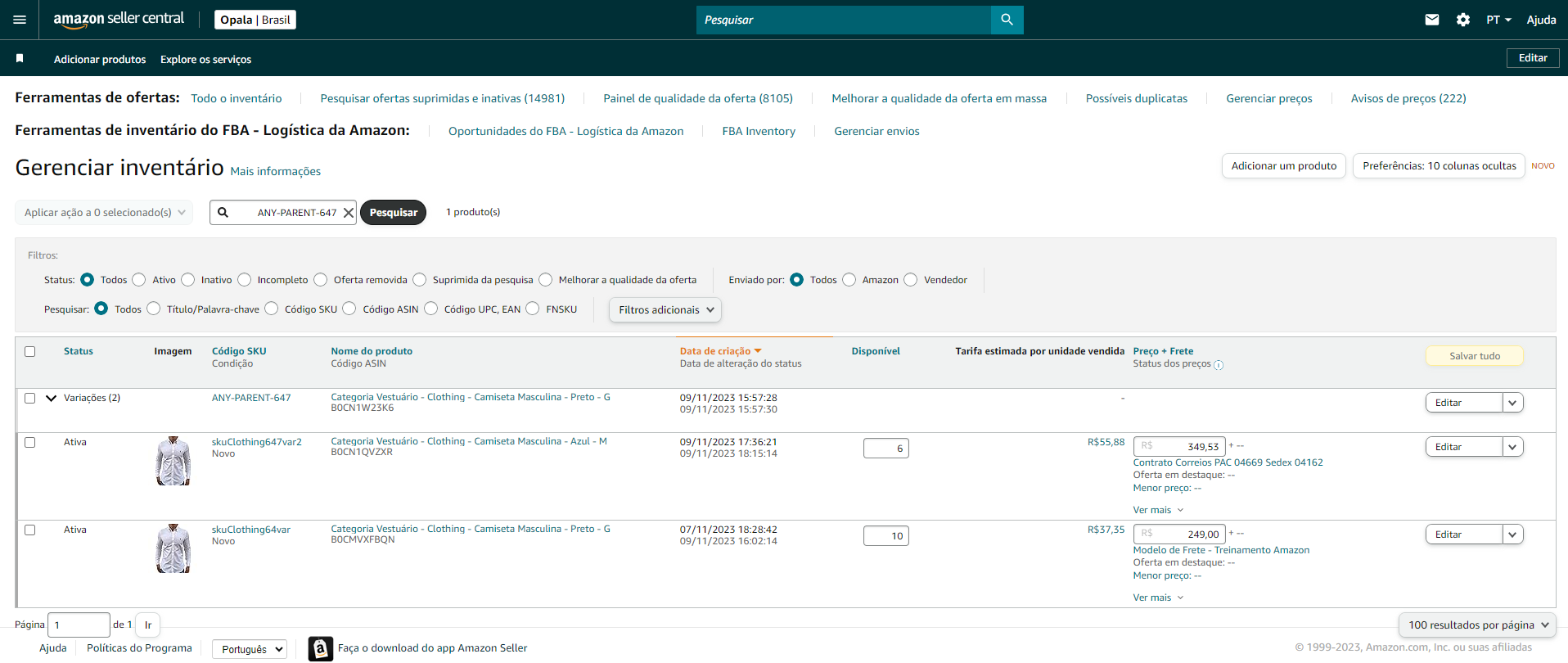Viewport: 1568px width, 663px height.
Task: Edit the price field showing 249,00
Action: tap(1179, 534)
